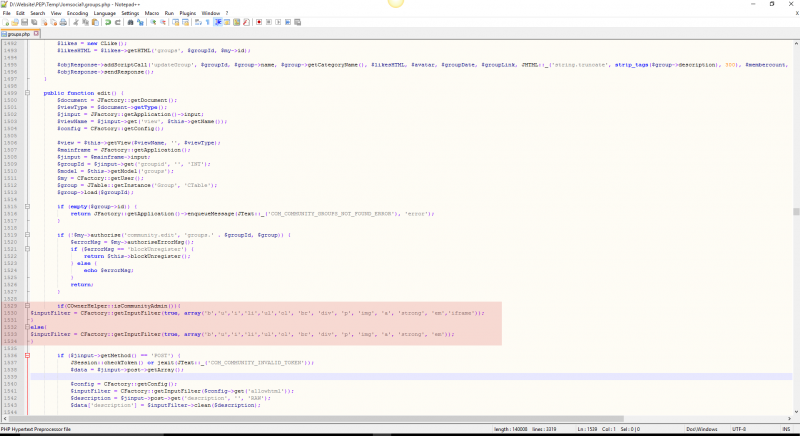800x436 pixels.
Task: Save the recorded macro icon
Action: 297,22
